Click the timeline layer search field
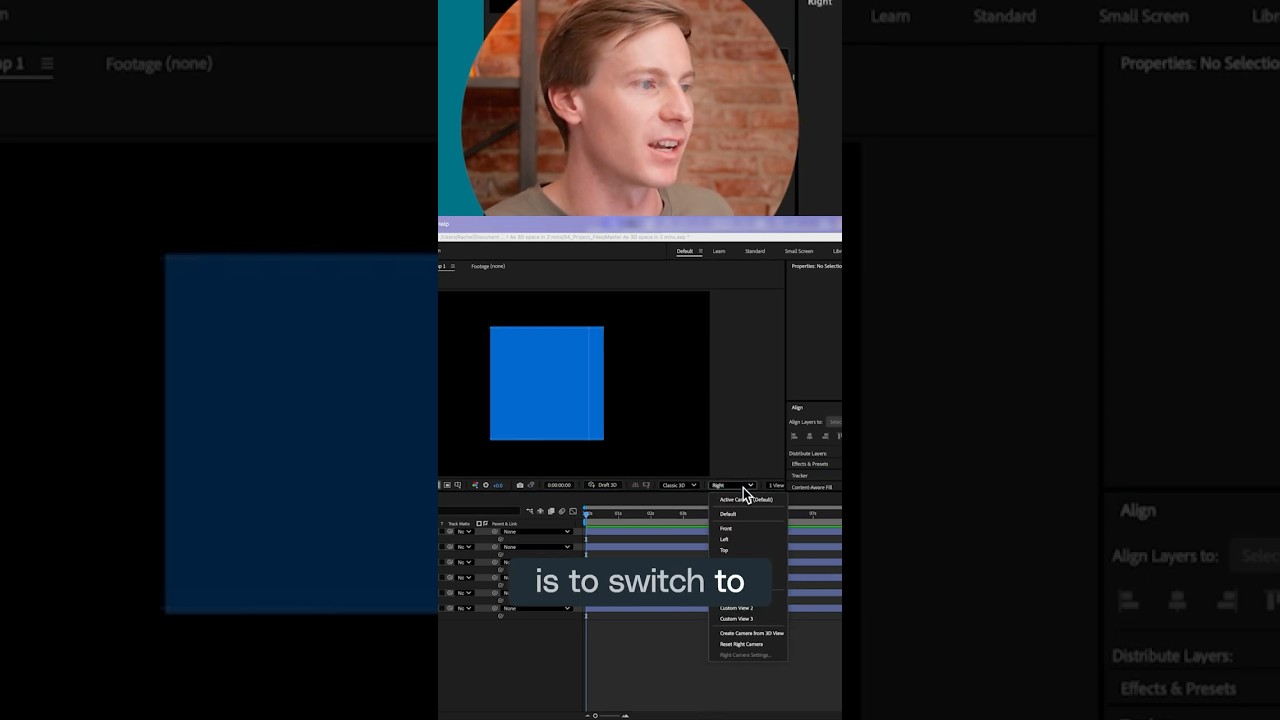Image resolution: width=1280 pixels, height=720 pixels. coord(480,511)
